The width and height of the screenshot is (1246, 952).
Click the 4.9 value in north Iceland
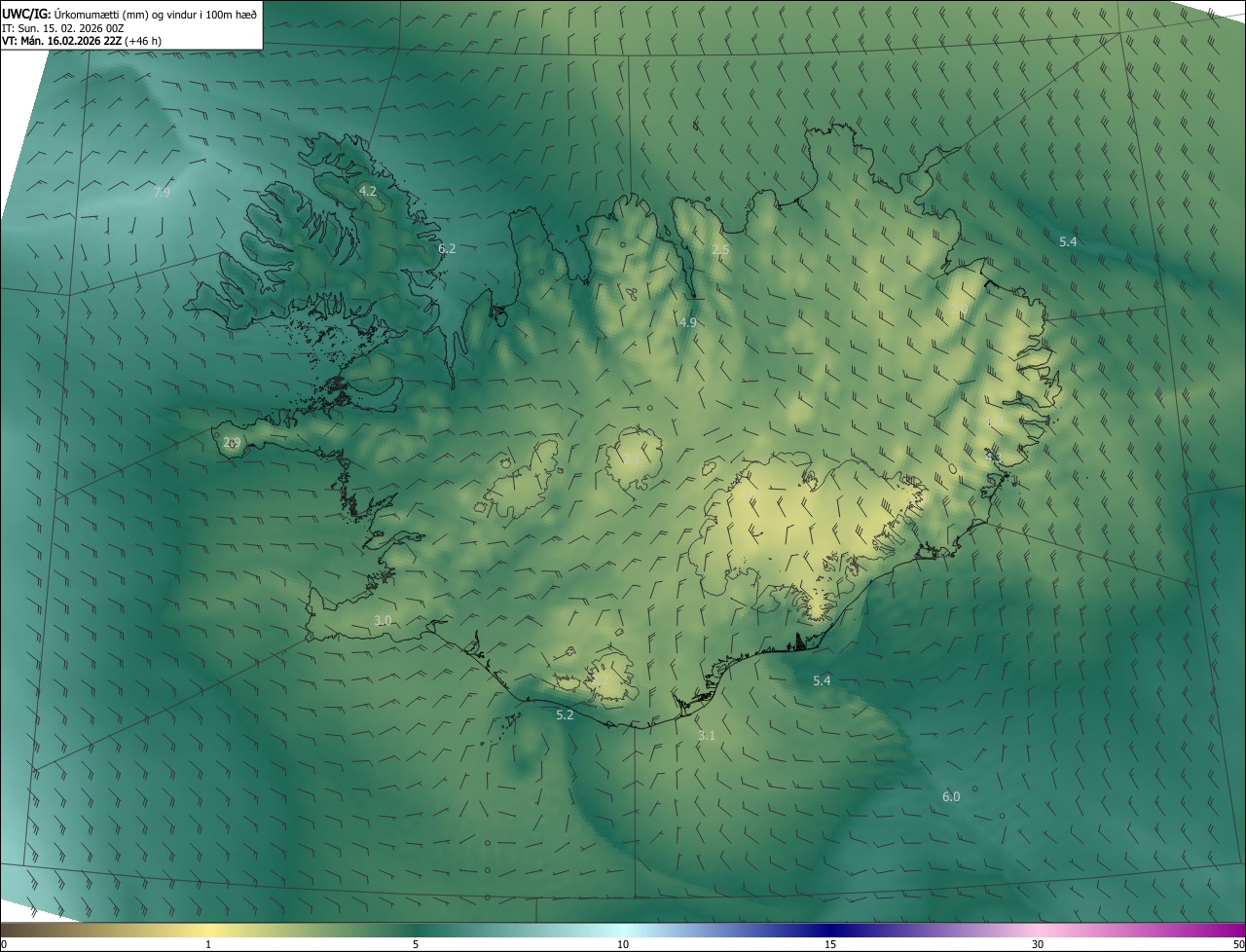click(x=687, y=322)
